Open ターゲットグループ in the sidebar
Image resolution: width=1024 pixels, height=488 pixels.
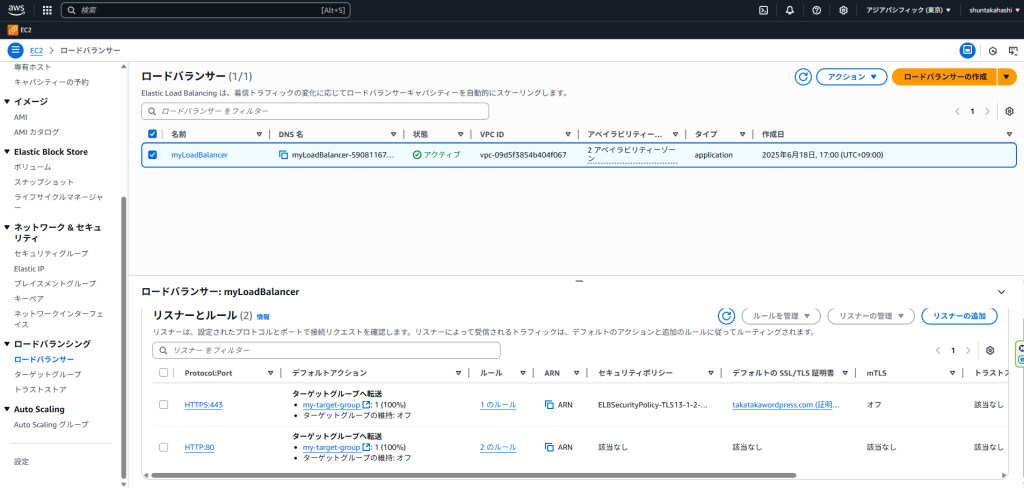tap(48, 374)
